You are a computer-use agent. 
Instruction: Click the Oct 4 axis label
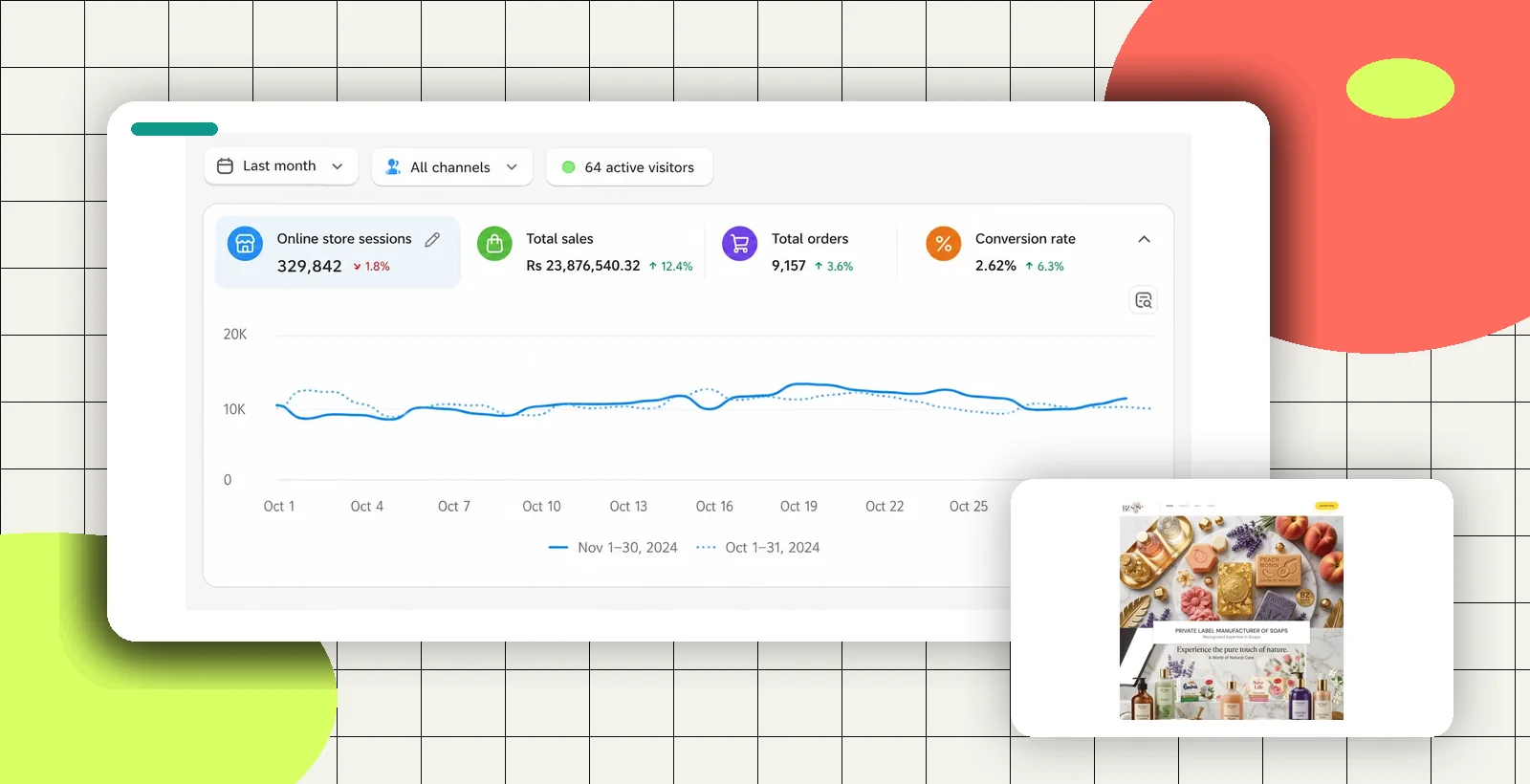pyautogui.click(x=367, y=507)
